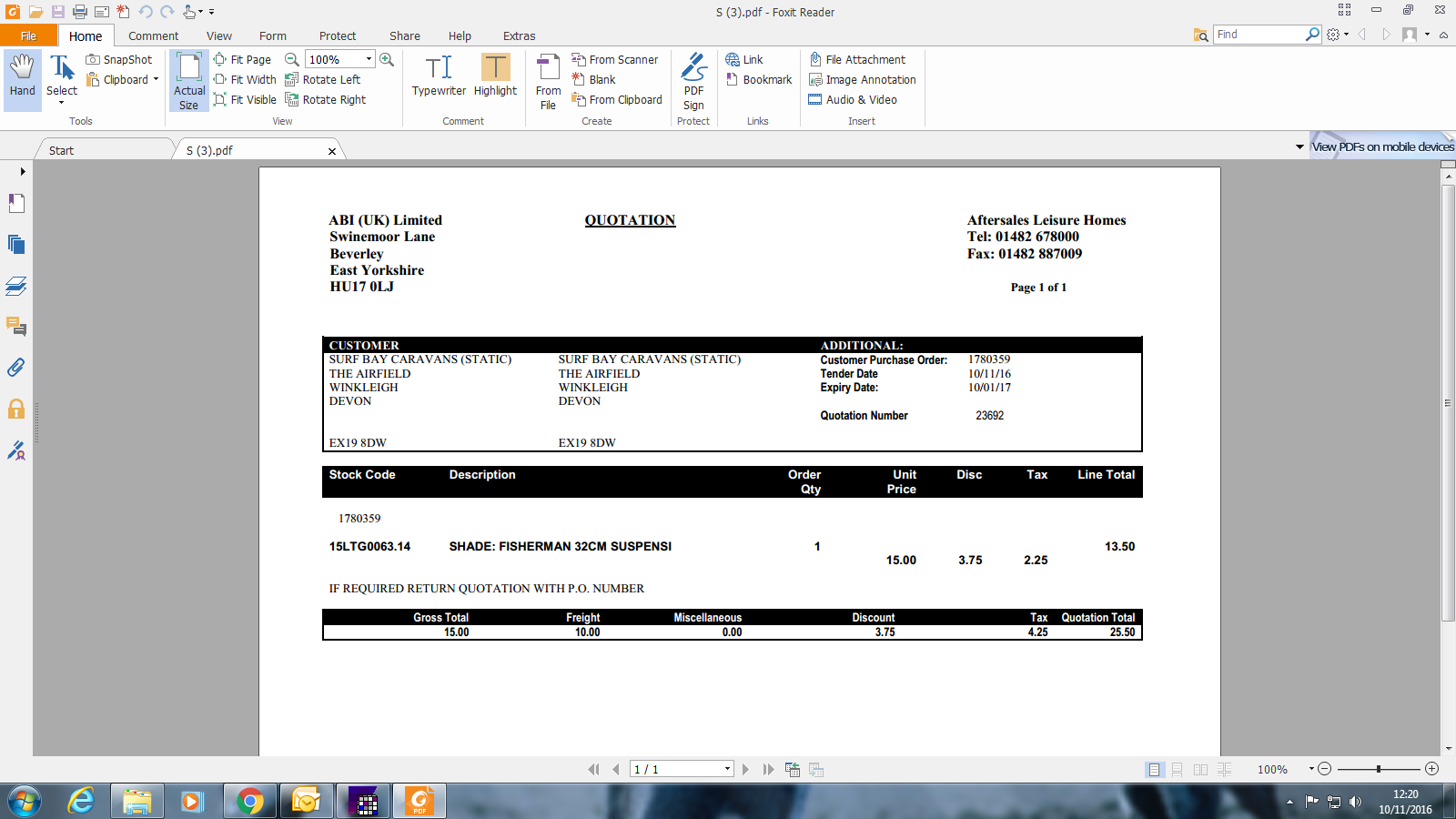Expand the zoom percentage dropdown
Viewport: 1456px width, 819px height.
coord(369,59)
